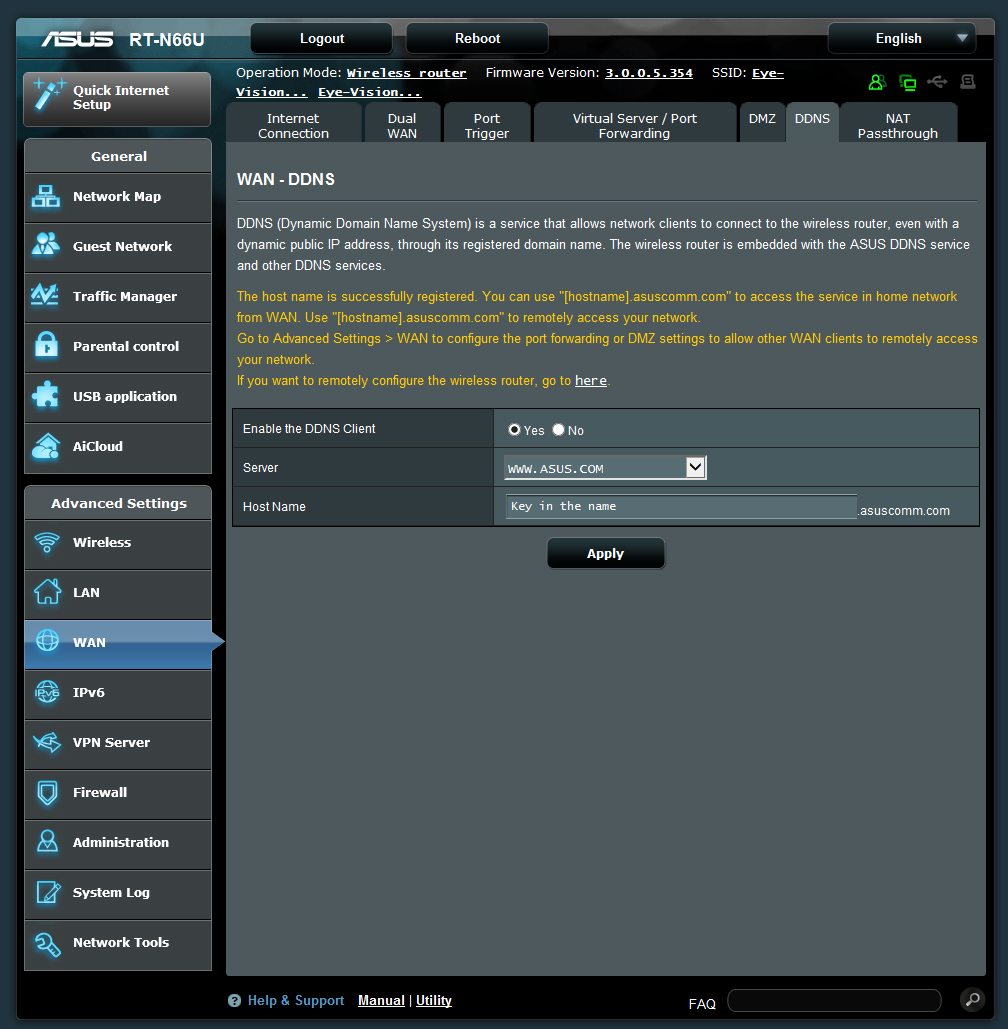
Task: Click the AiCloud cloud icon
Action: 46,446
